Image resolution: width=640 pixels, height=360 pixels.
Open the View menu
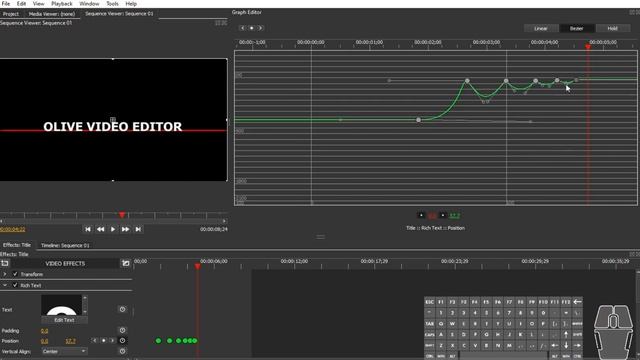click(38, 4)
